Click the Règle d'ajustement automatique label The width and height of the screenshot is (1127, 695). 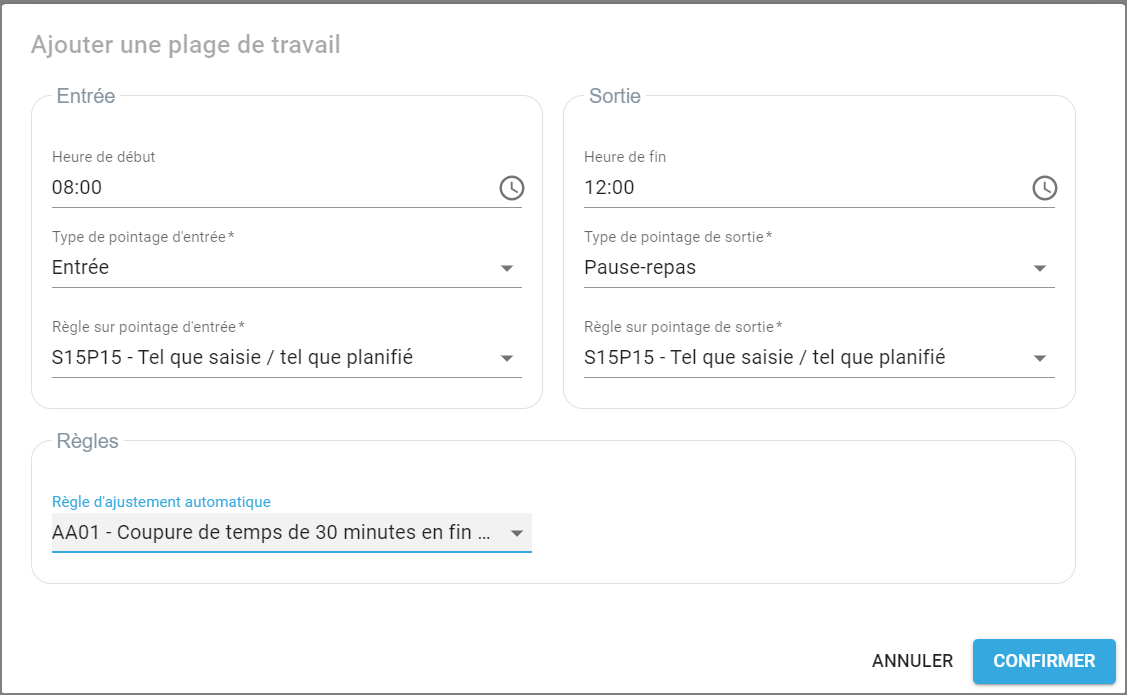[161, 501]
